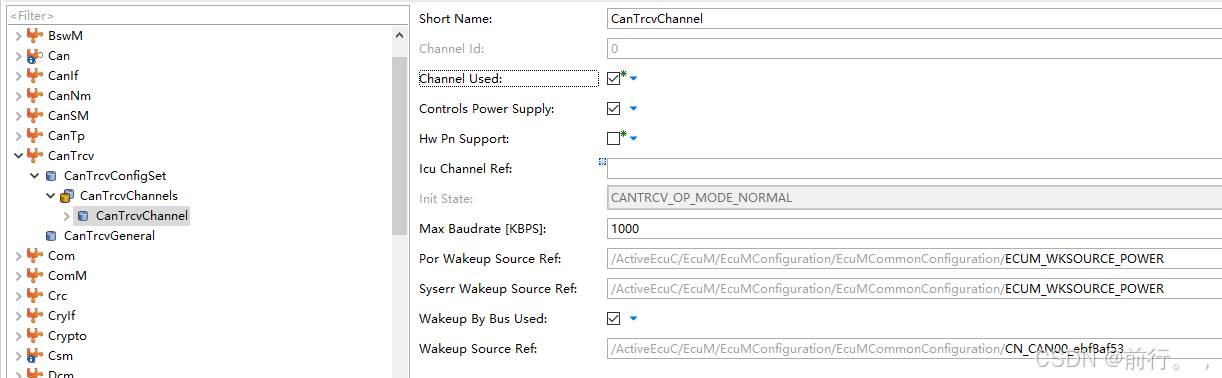Expand the CanTrcvChannel tree node
Image resolution: width=1222 pixels, height=378 pixels.
tap(67, 216)
